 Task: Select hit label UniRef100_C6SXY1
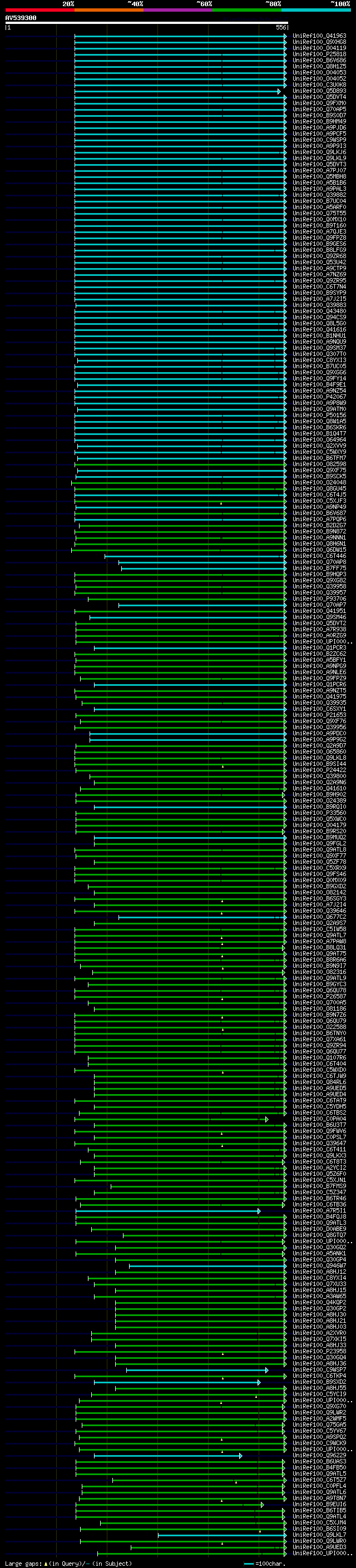pyautogui.click(x=319, y=709)
